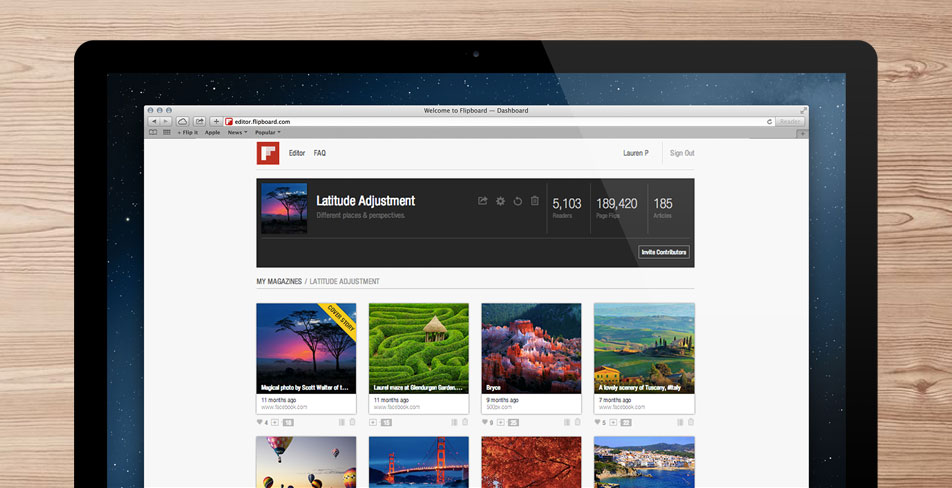Expand the News bookmarks dropdown
Screen dimensions: 952x488
[x=237, y=132]
